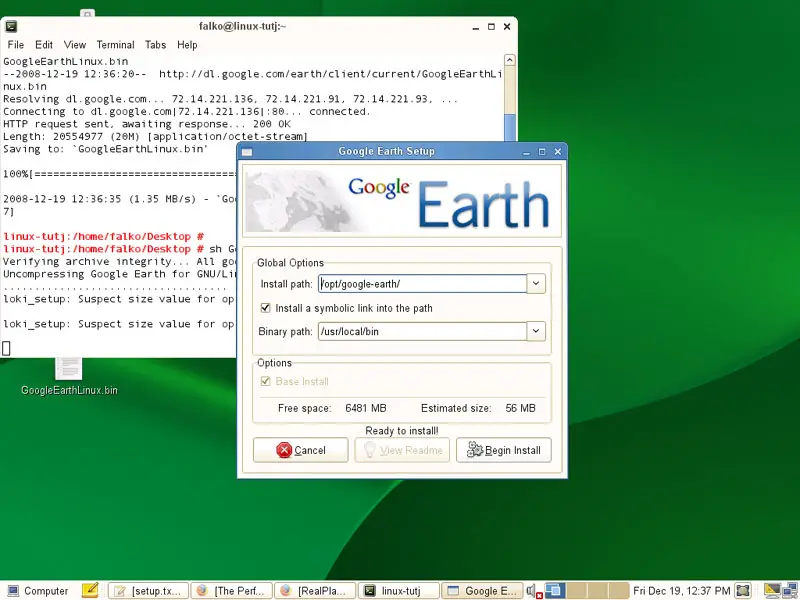This screenshot has width=800, height=600.
Task: Click the terminal vertical scrollbar thumb
Action: [x=509, y=127]
